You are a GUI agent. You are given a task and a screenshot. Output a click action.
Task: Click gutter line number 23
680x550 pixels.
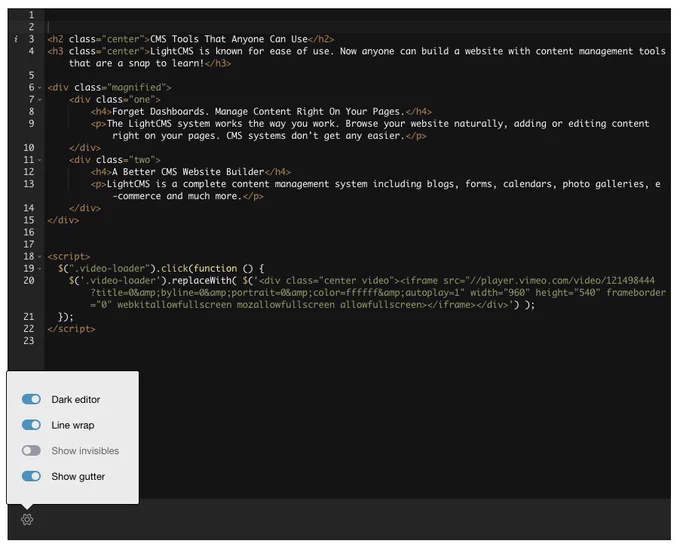click(x=29, y=340)
